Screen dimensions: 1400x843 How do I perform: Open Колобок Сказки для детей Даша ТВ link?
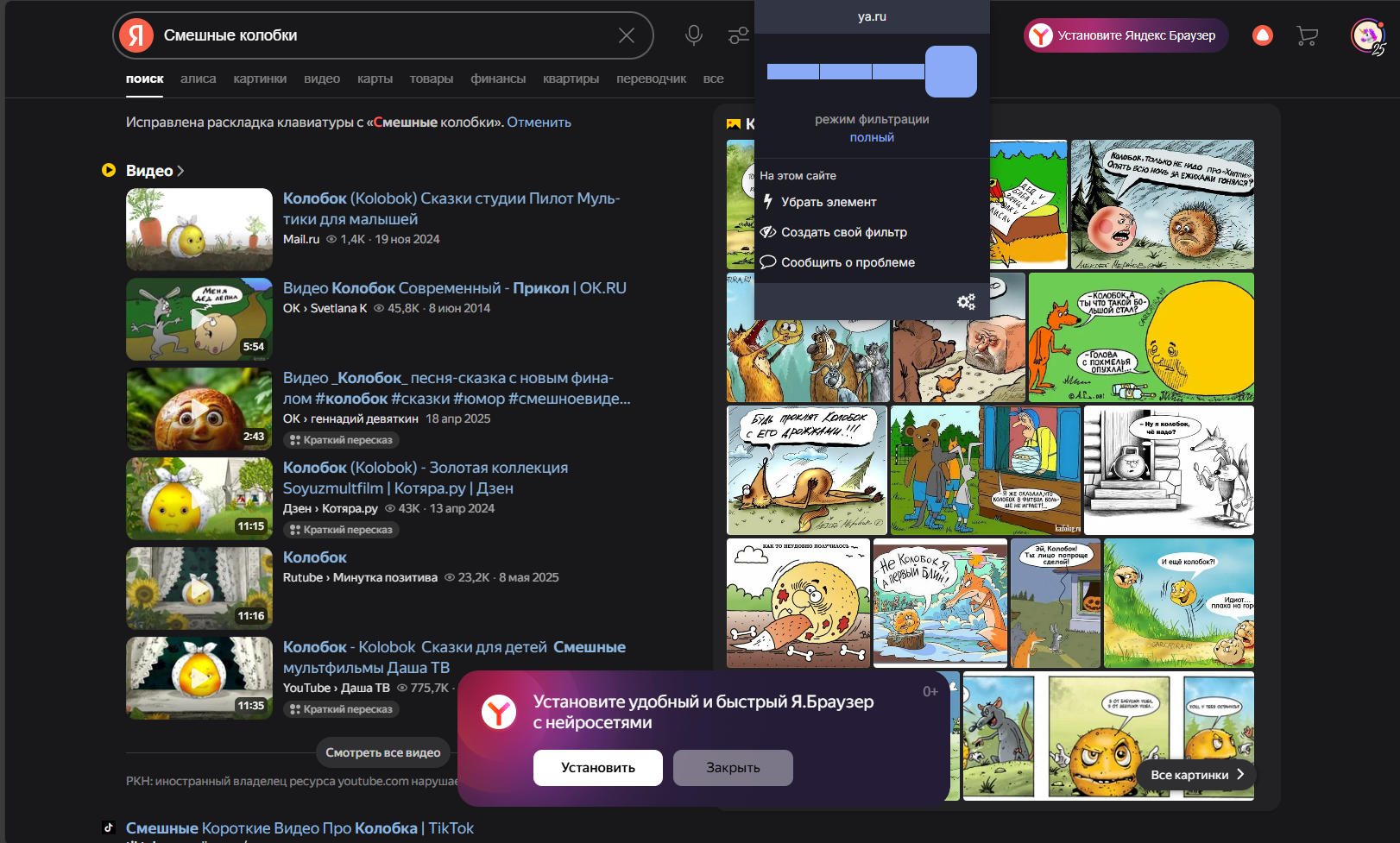pos(454,657)
